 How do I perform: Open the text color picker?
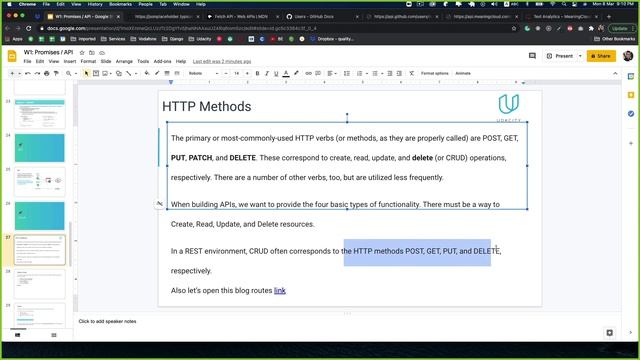click(x=286, y=73)
